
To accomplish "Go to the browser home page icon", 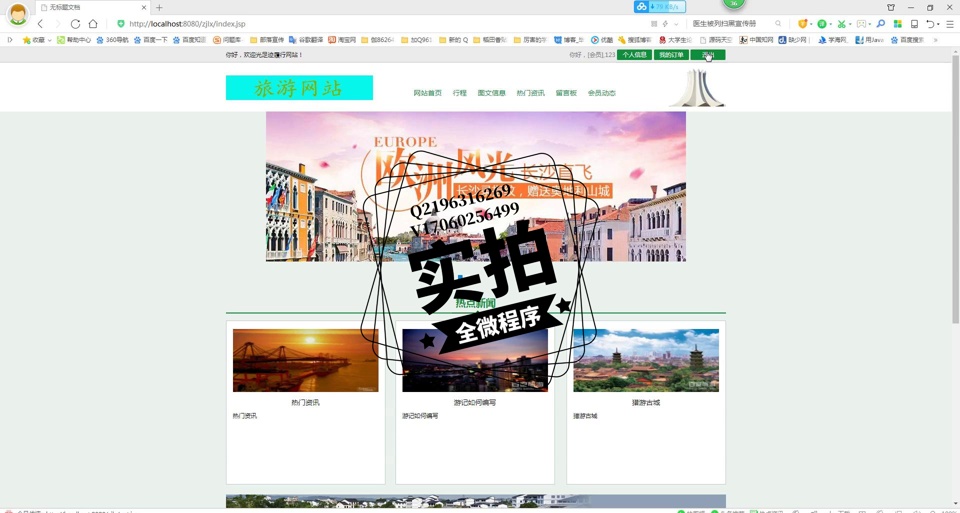I will pyautogui.click(x=93, y=24).
